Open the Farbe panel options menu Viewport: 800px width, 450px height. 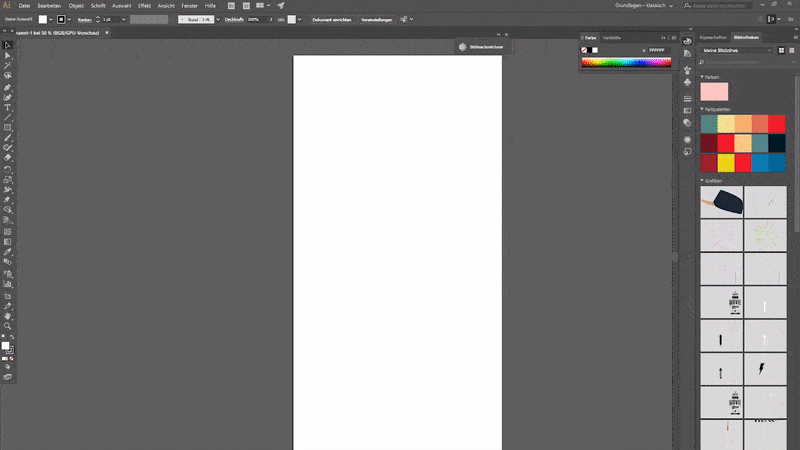674,38
